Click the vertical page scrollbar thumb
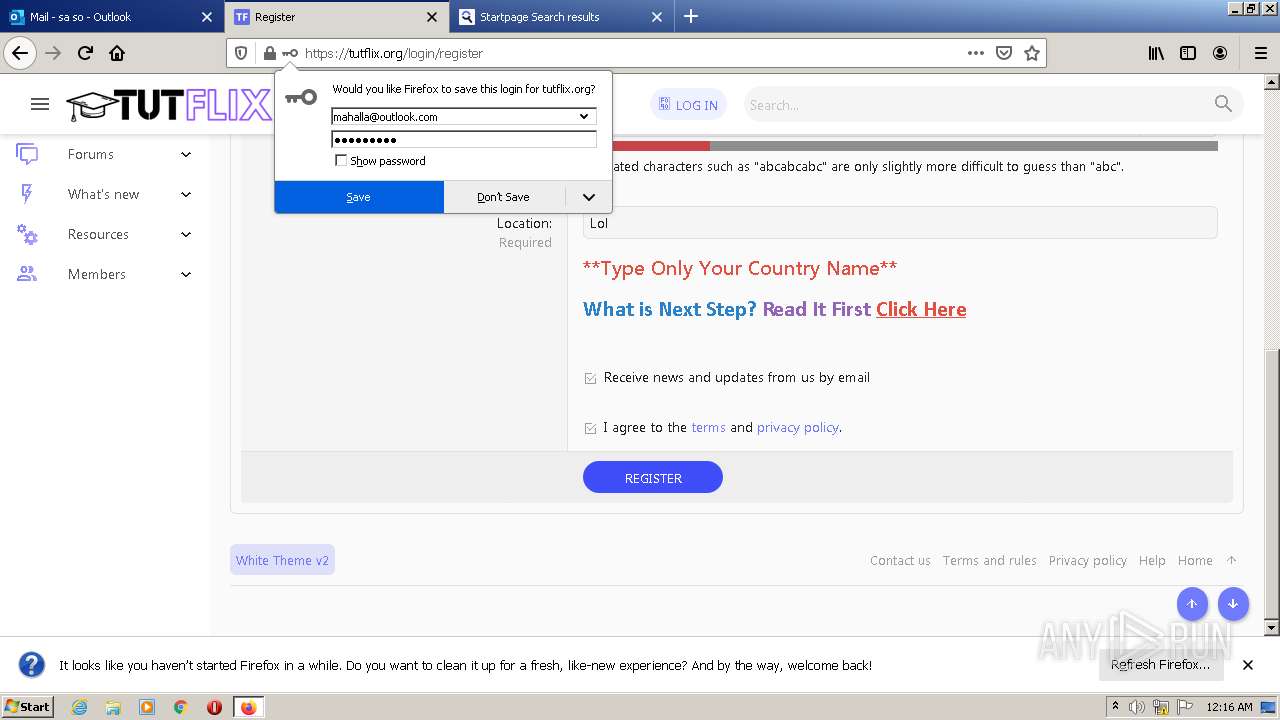Image resolution: width=1280 pixels, height=720 pixels. click(1271, 483)
